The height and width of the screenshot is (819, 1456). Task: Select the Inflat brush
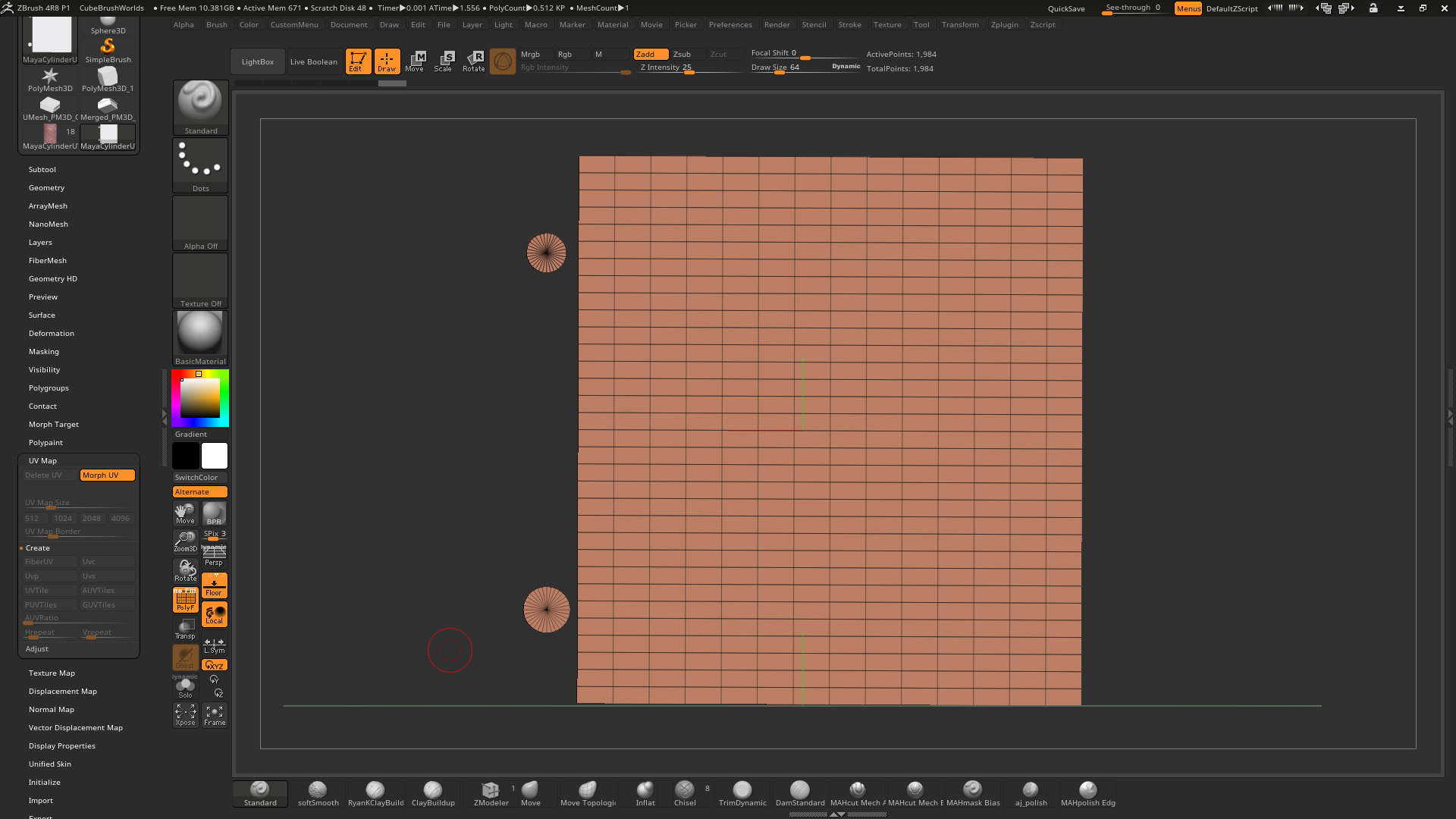tap(645, 794)
